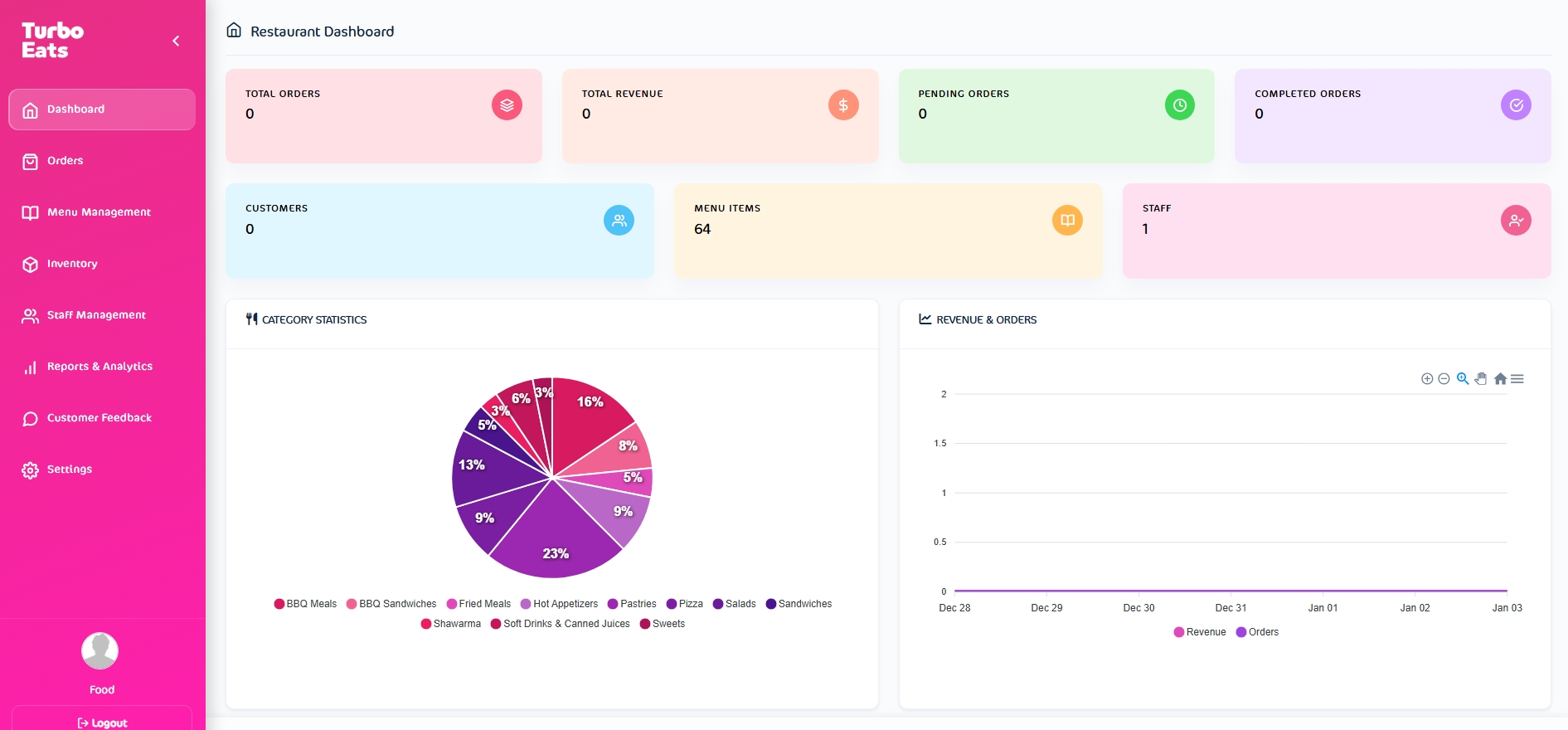Viewport: 1568px width, 730px height.
Task: Activate the chart panning hand tool
Action: (x=1481, y=379)
